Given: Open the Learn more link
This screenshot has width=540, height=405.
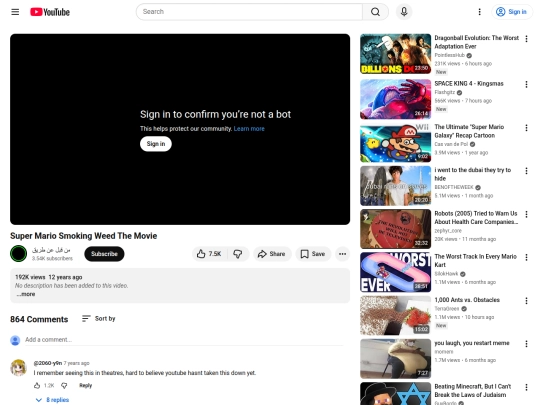Looking at the screenshot, I should coord(249,129).
